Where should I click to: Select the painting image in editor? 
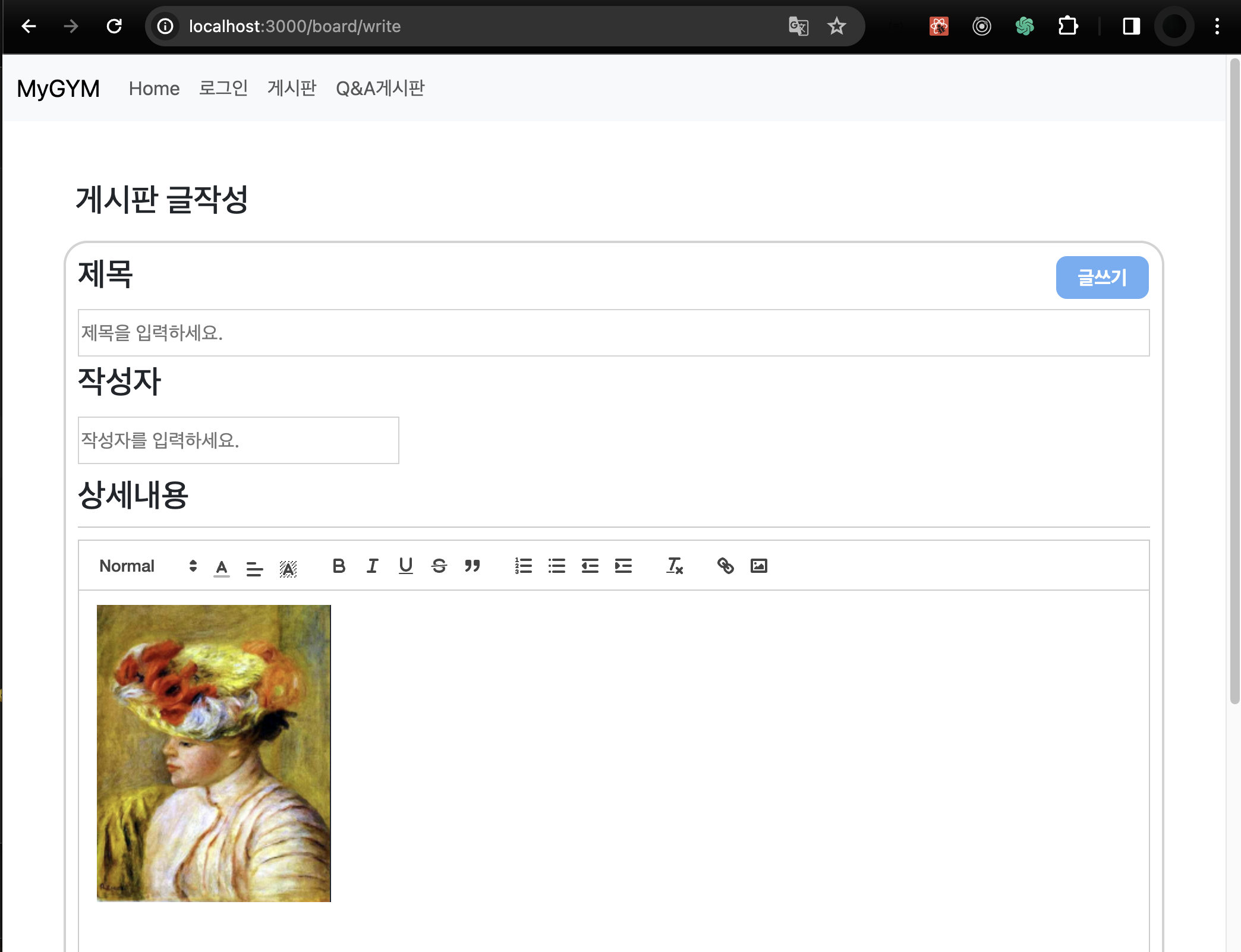[x=214, y=753]
